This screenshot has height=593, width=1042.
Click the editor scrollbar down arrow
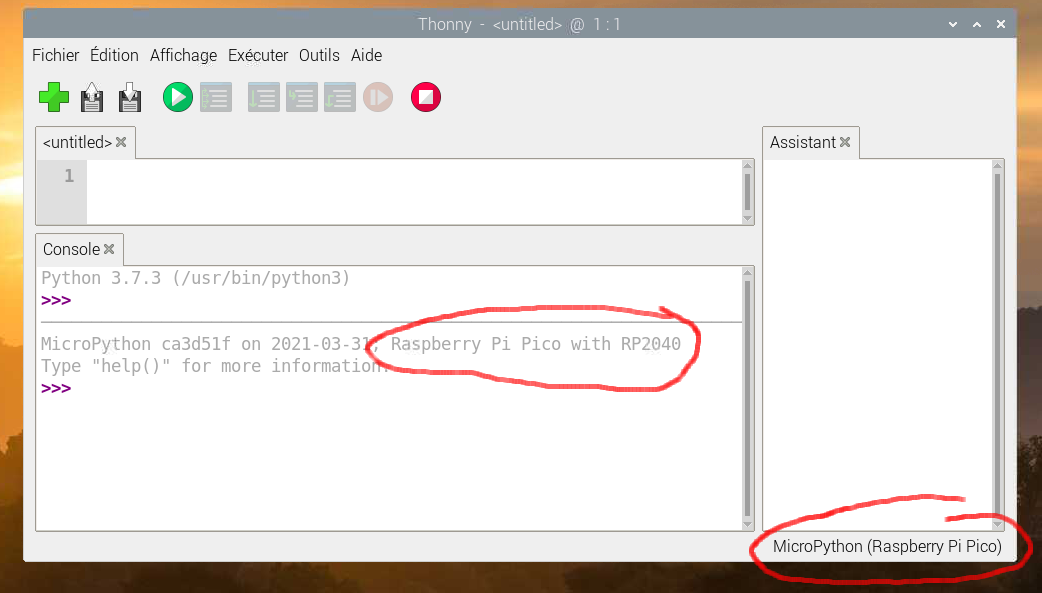click(x=748, y=219)
